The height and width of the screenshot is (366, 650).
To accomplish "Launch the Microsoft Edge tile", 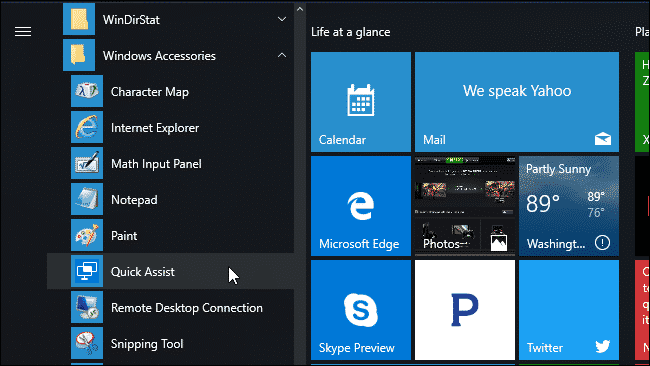I will [x=361, y=206].
